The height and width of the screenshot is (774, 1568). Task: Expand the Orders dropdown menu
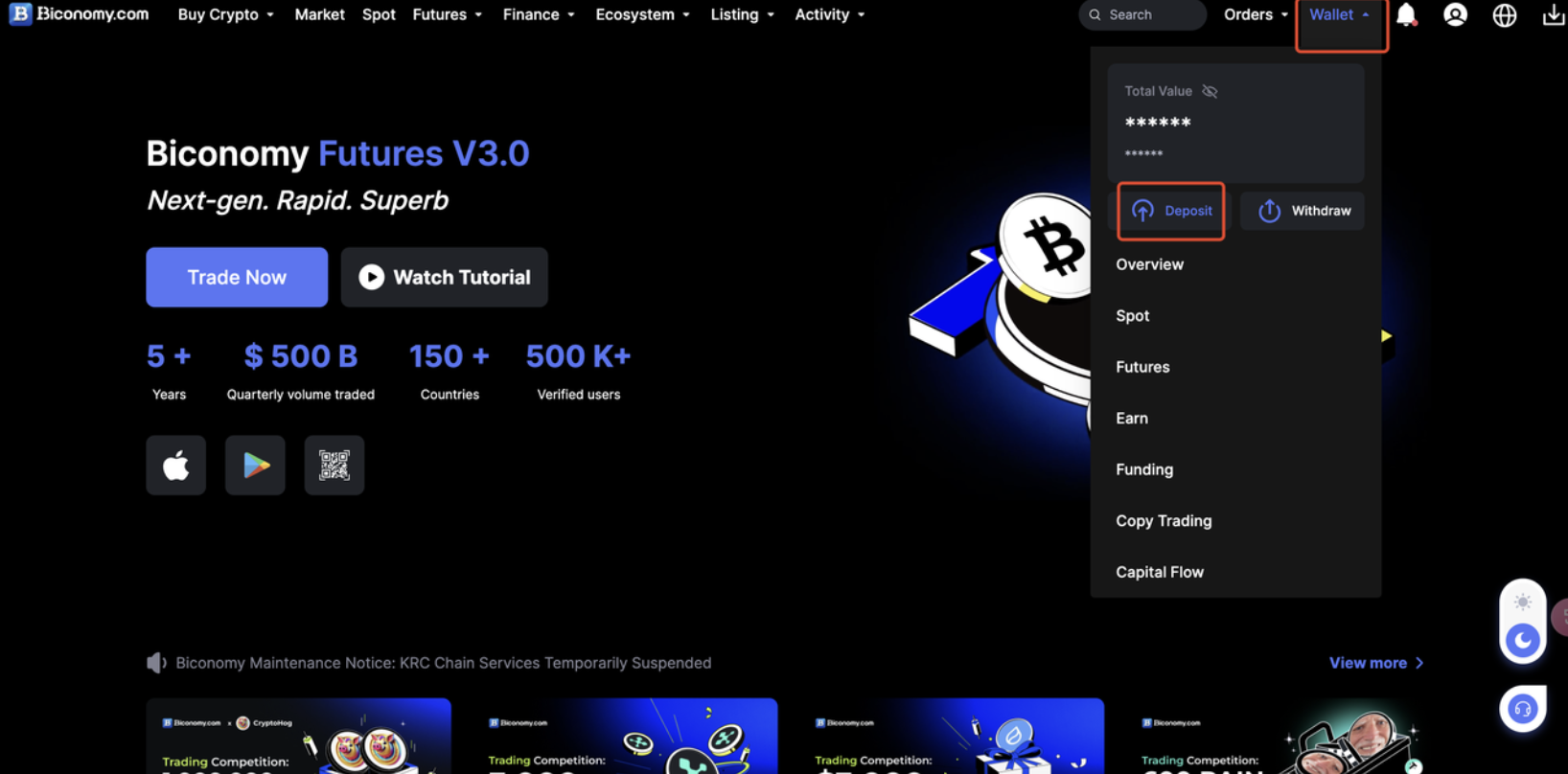1256,15
